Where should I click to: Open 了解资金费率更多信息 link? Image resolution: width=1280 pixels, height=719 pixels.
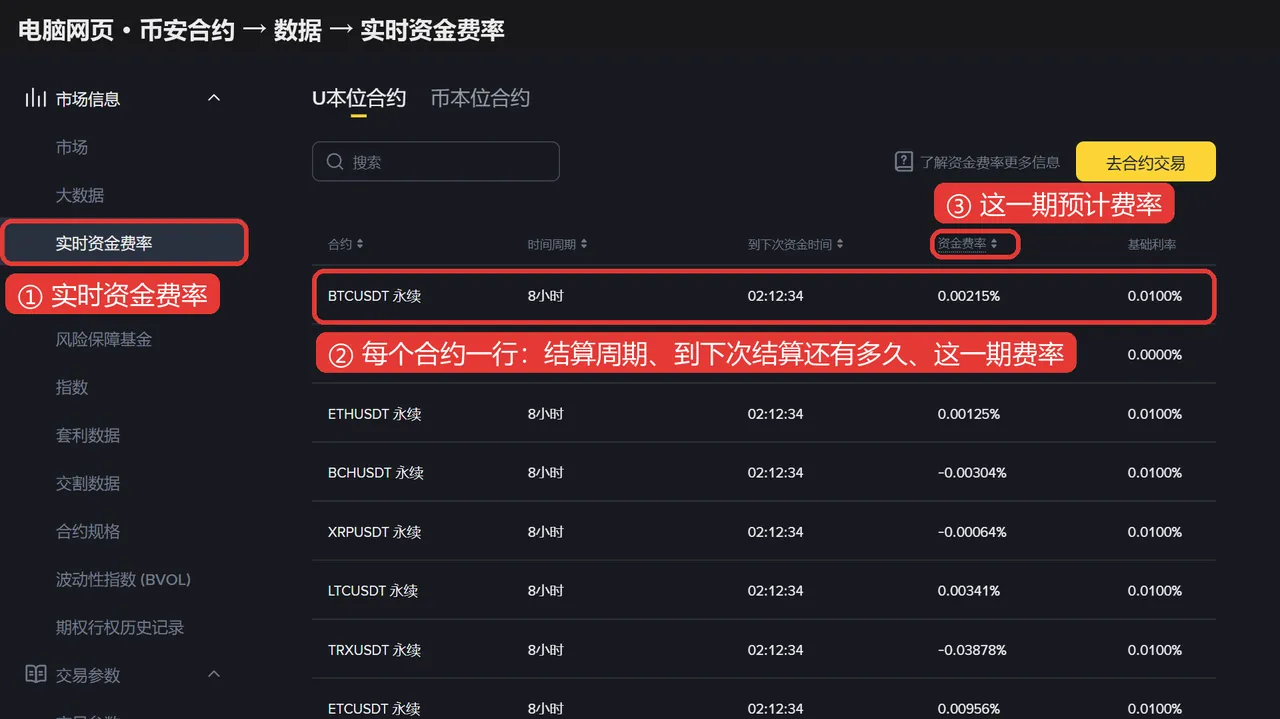pos(990,161)
